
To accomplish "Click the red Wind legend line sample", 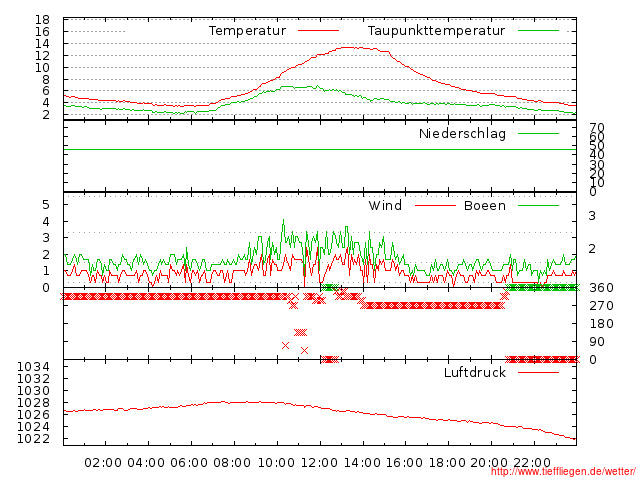I will click(435, 205).
